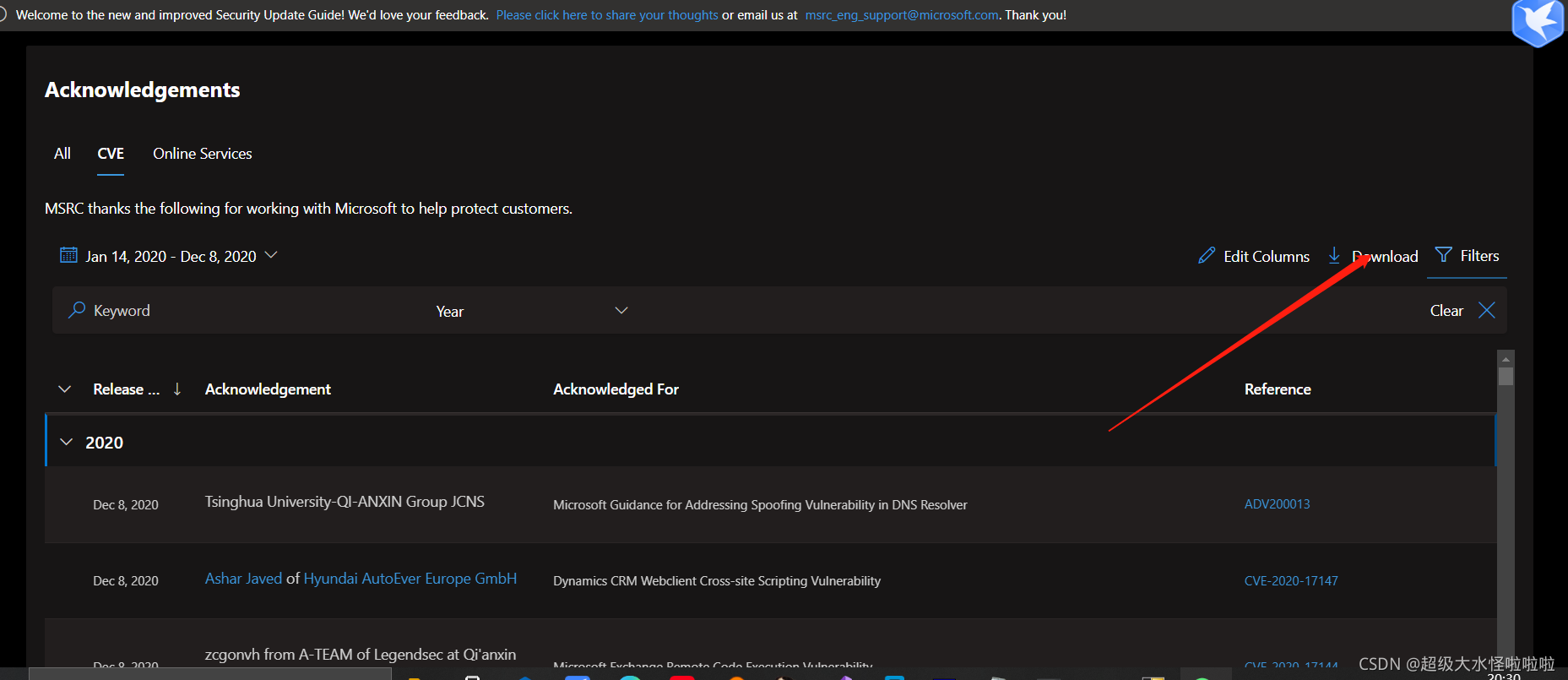Click the bird app icon in the top corner
Screen dimensions: 1568x680
pyautogui.click(x=1538, y=23)
